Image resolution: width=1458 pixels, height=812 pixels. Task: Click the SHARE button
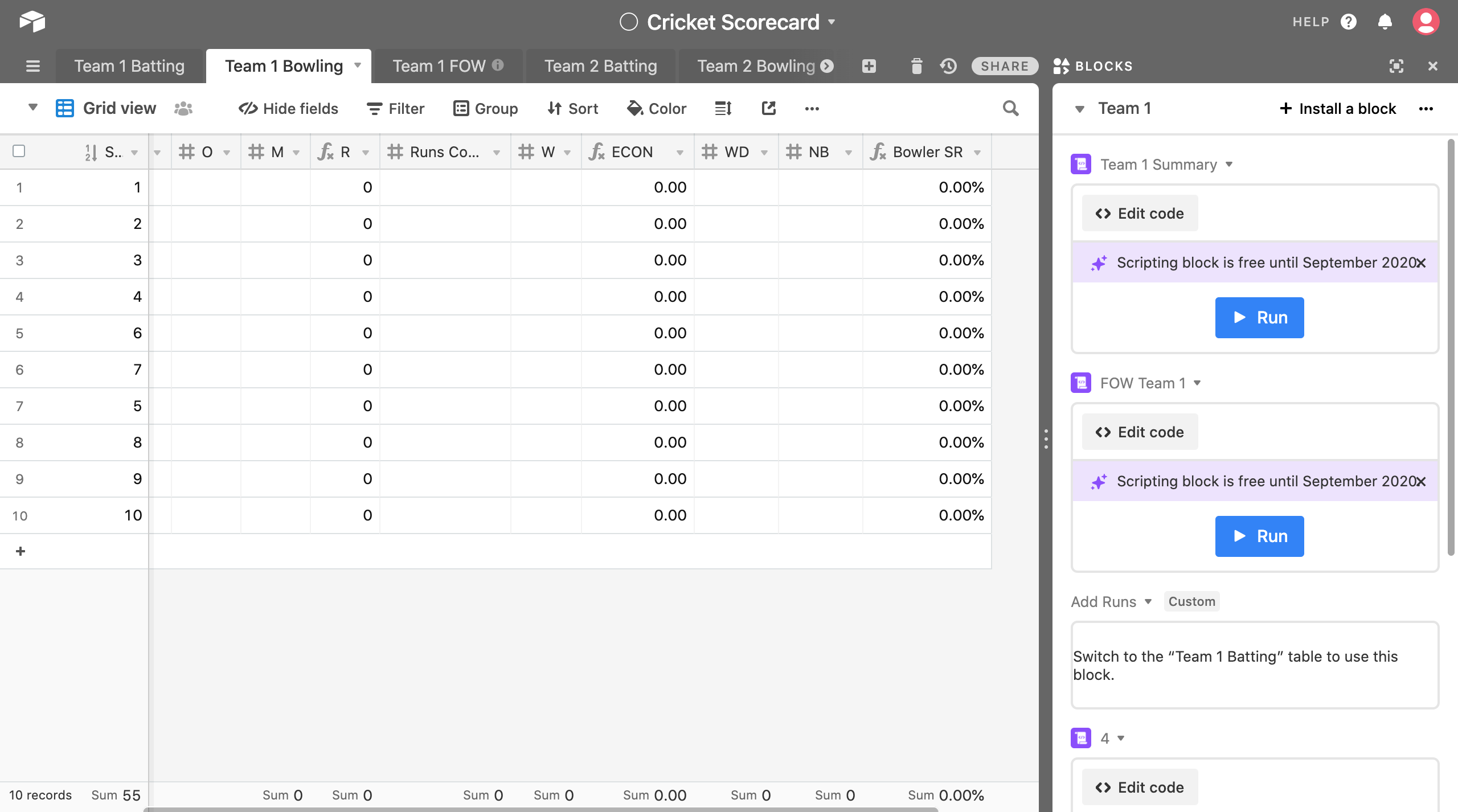[1005, 66]
